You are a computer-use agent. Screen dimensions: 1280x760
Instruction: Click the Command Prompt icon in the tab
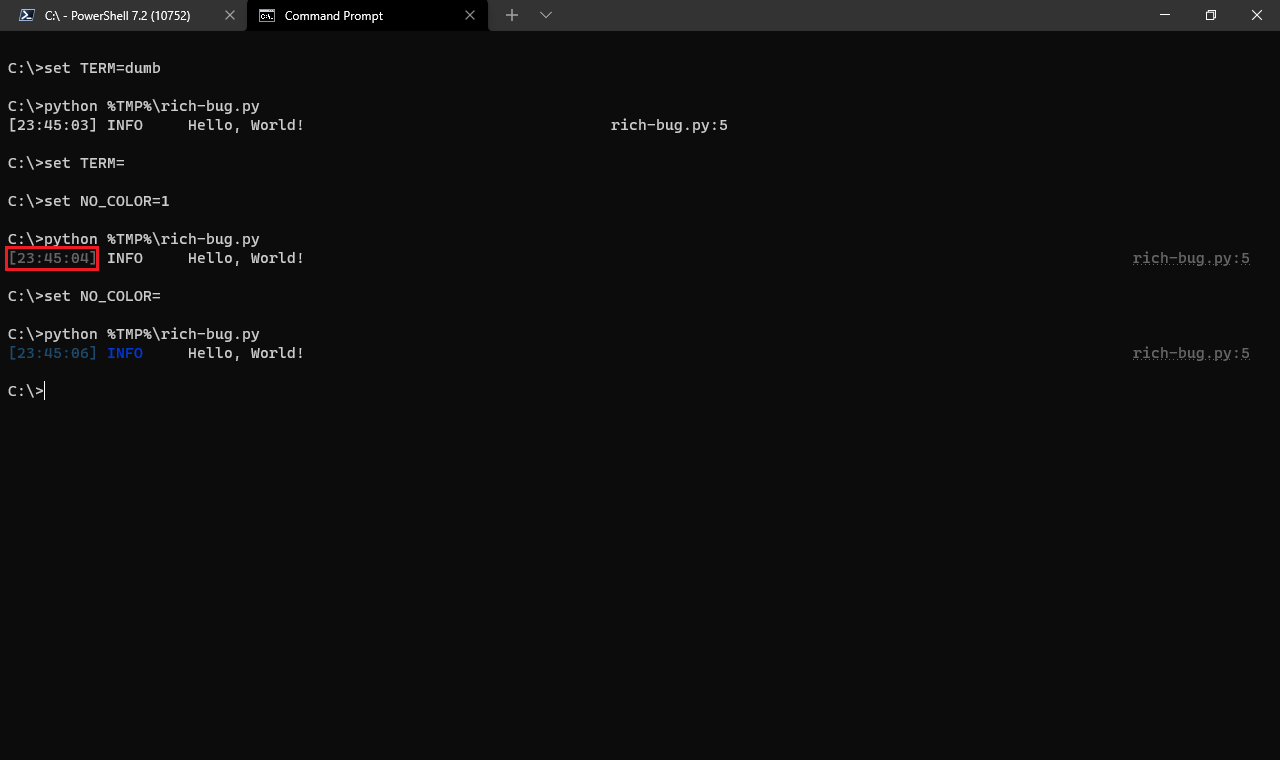click(x=267, y=15)
